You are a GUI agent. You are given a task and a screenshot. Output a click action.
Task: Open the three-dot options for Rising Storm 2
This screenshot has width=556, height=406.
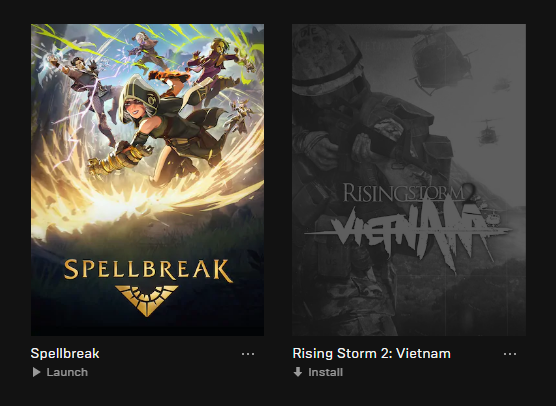(x=510, y=354)
